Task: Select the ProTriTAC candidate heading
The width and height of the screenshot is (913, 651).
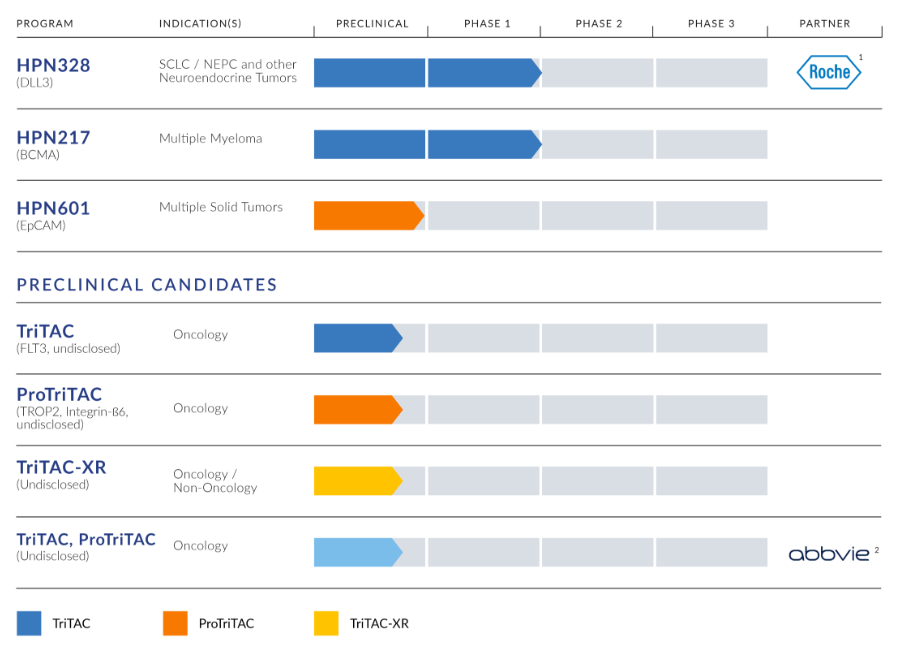Action: (59, 394)
